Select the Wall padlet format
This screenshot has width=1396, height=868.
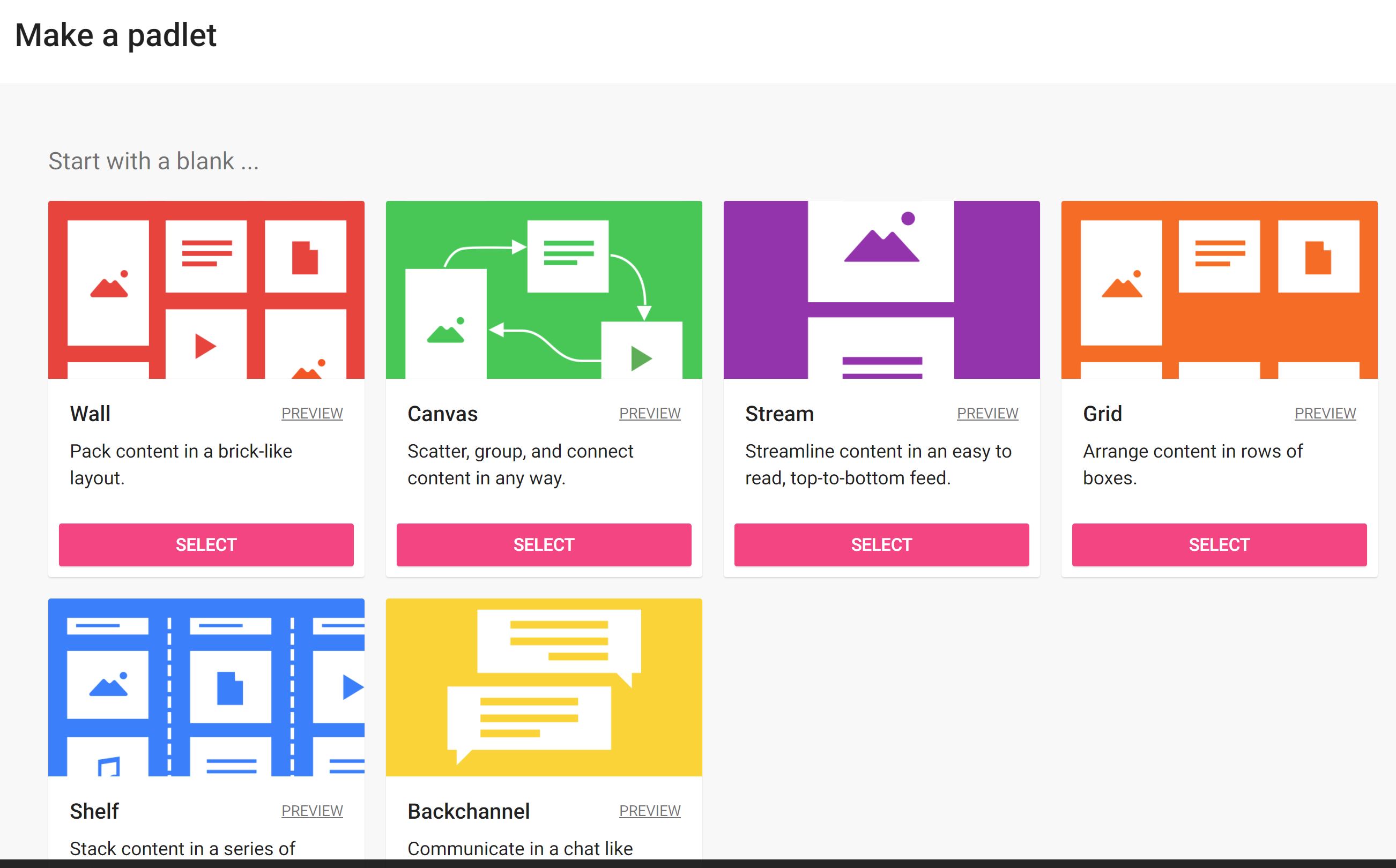[206, 544]
